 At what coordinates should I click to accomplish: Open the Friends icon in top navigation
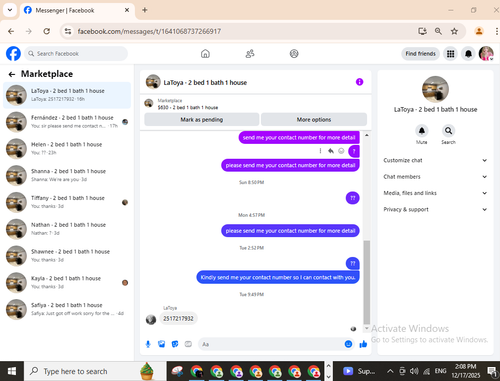coord(250,54)
